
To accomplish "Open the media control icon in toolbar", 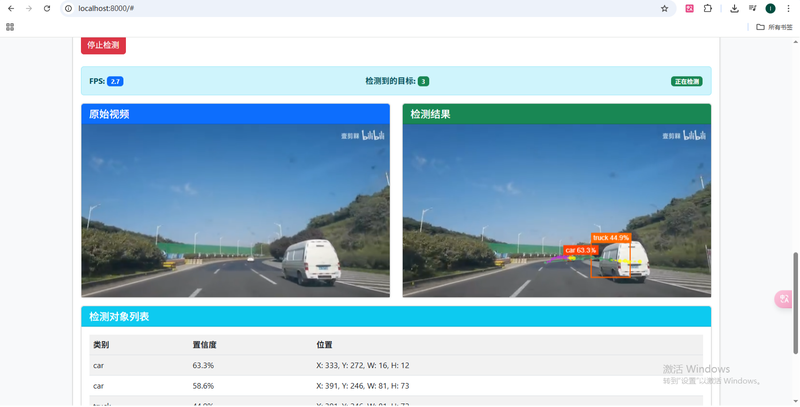I will (753, 9).
